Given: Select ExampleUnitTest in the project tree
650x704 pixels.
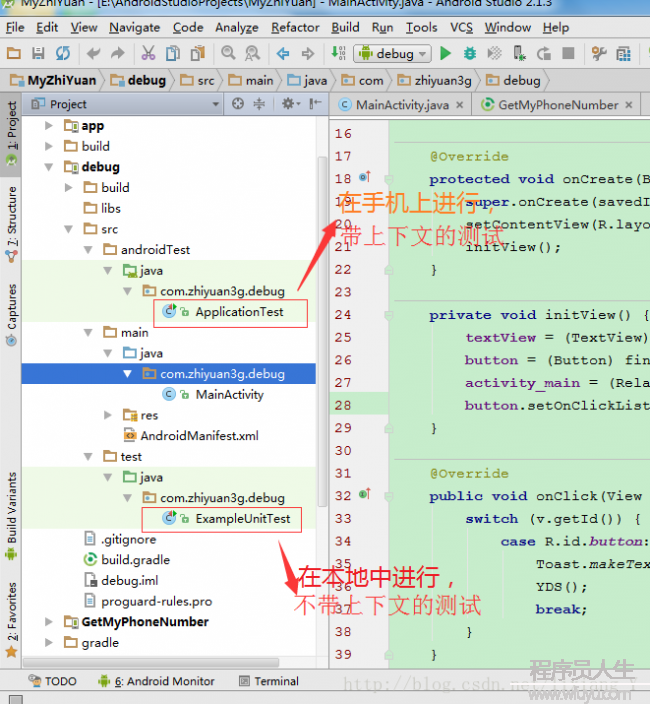Looking at the screenshot, I should pyautogui.click(x=243, y=519).
